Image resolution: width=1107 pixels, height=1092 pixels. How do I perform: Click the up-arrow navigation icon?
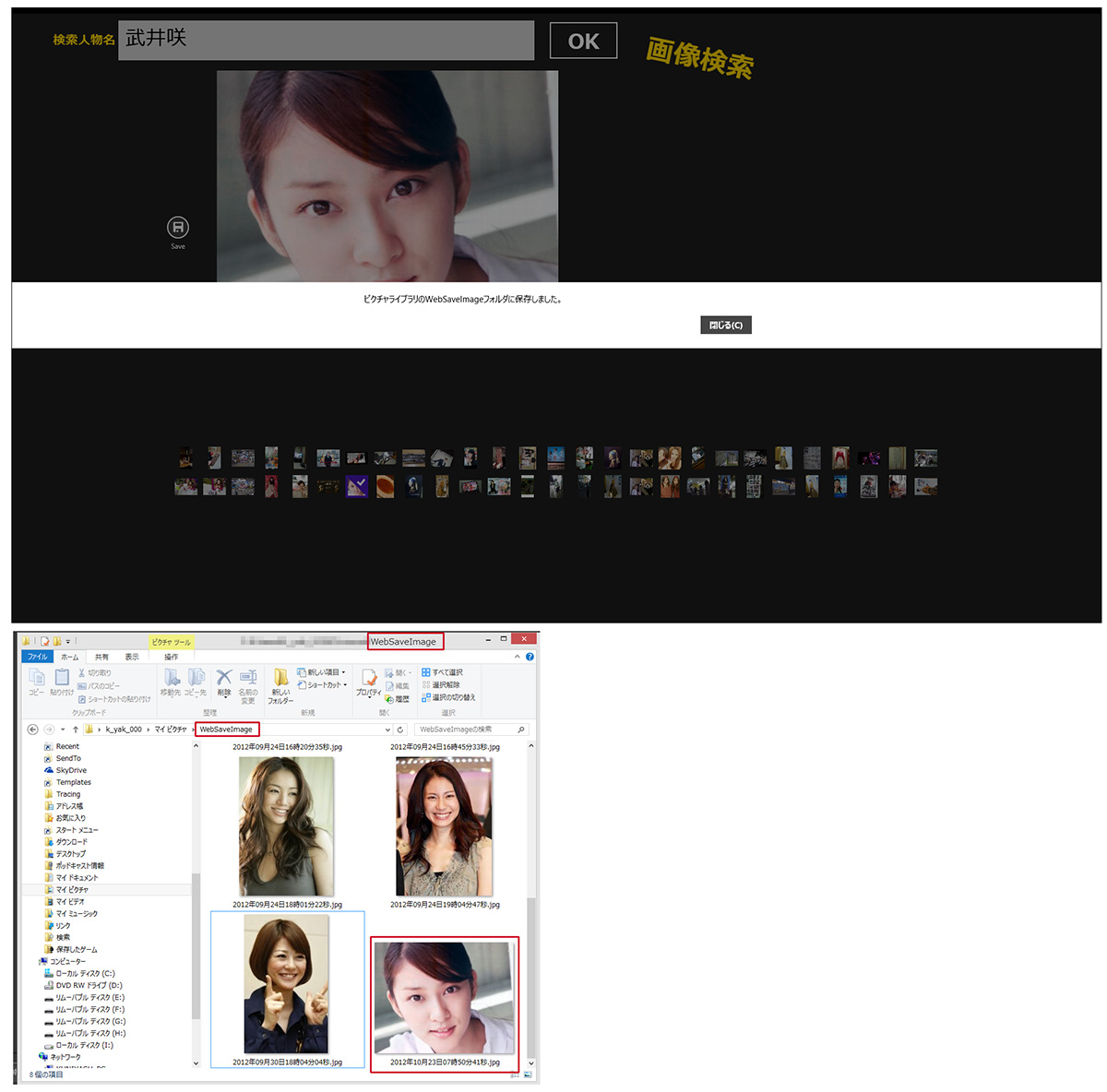pyautogui.click(x=76, y=730)
